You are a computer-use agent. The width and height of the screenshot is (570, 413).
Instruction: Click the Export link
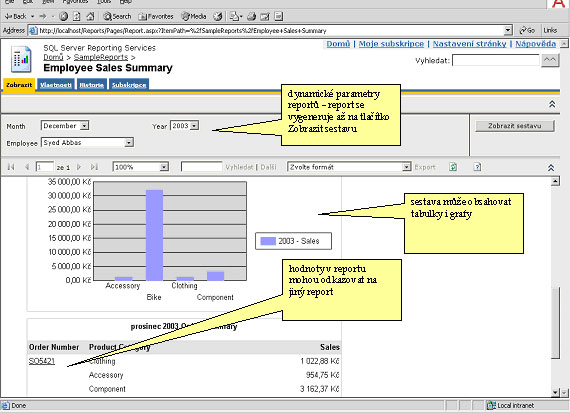(425, 167)
